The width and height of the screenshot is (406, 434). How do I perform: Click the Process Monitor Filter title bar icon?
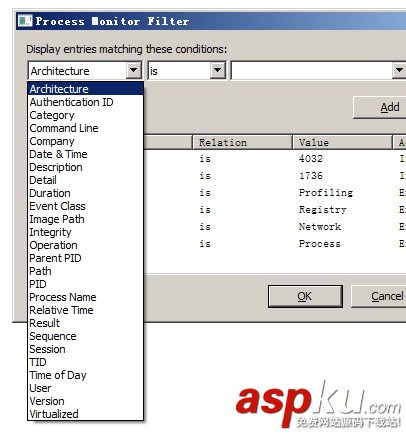(25, 21)
